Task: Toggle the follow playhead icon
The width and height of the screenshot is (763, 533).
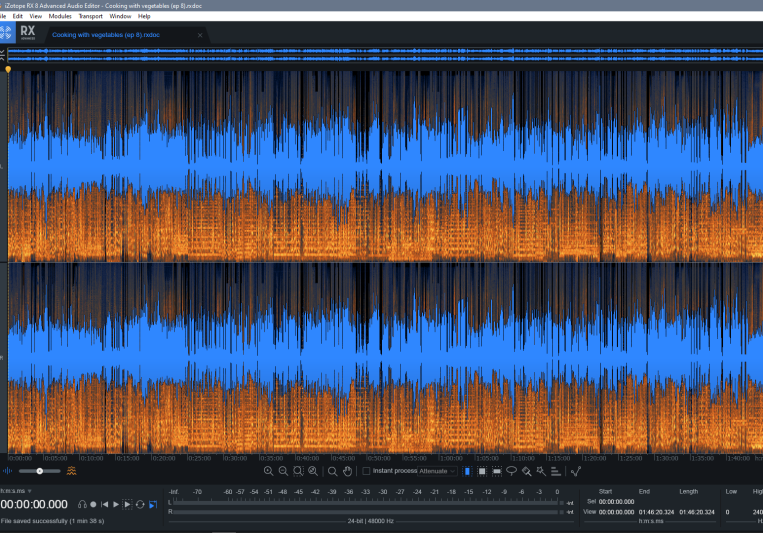Action: [x=153, y=505]
